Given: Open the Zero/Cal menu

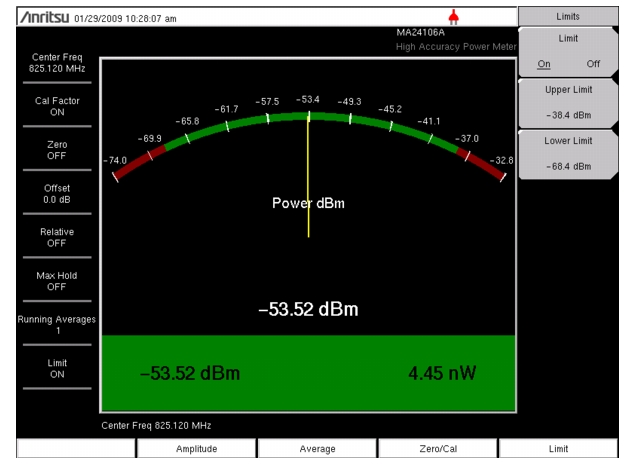Looking at the screenshot, I should 439,451.
